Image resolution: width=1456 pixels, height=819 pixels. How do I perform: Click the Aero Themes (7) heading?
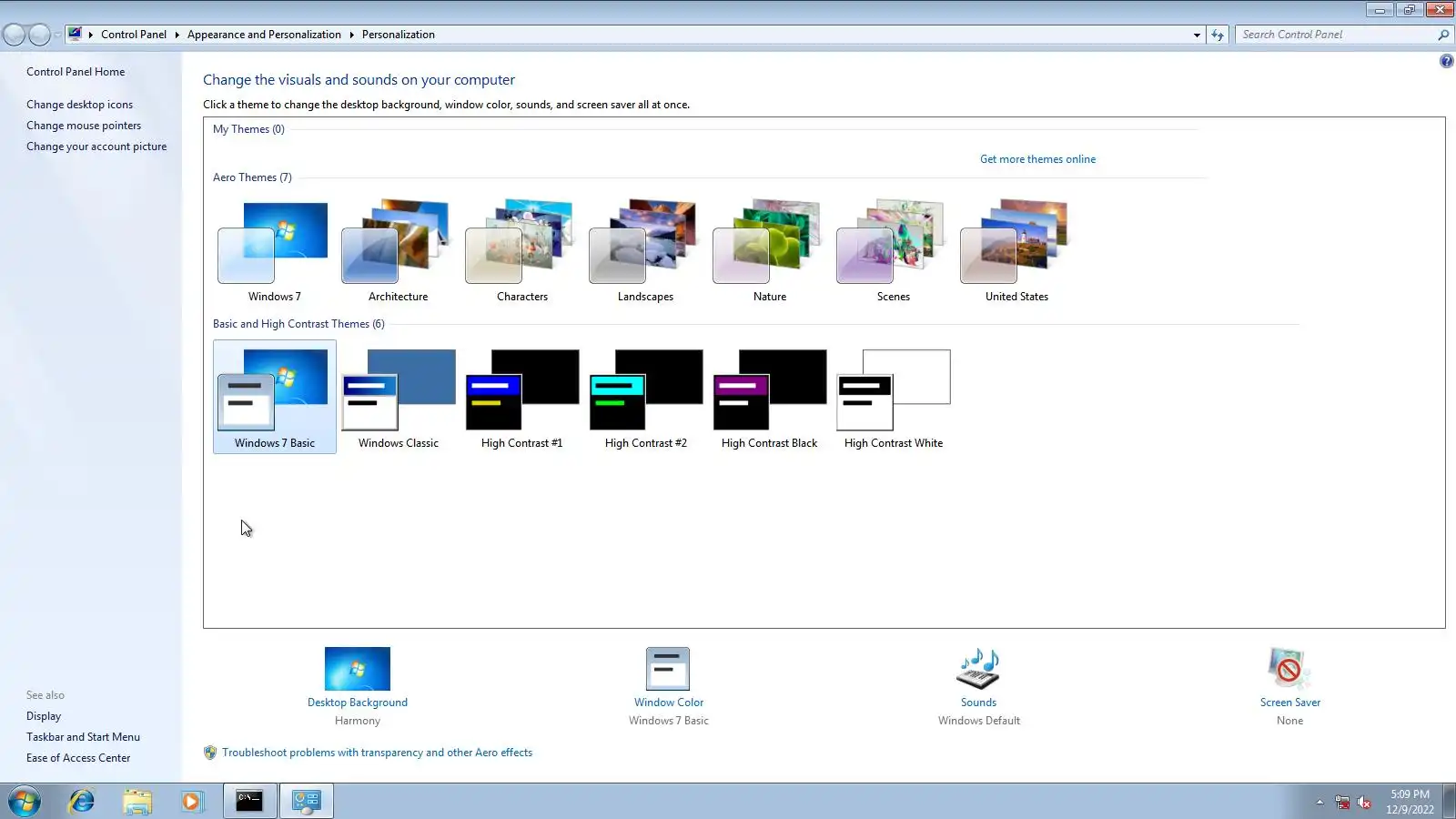point(252,177)
